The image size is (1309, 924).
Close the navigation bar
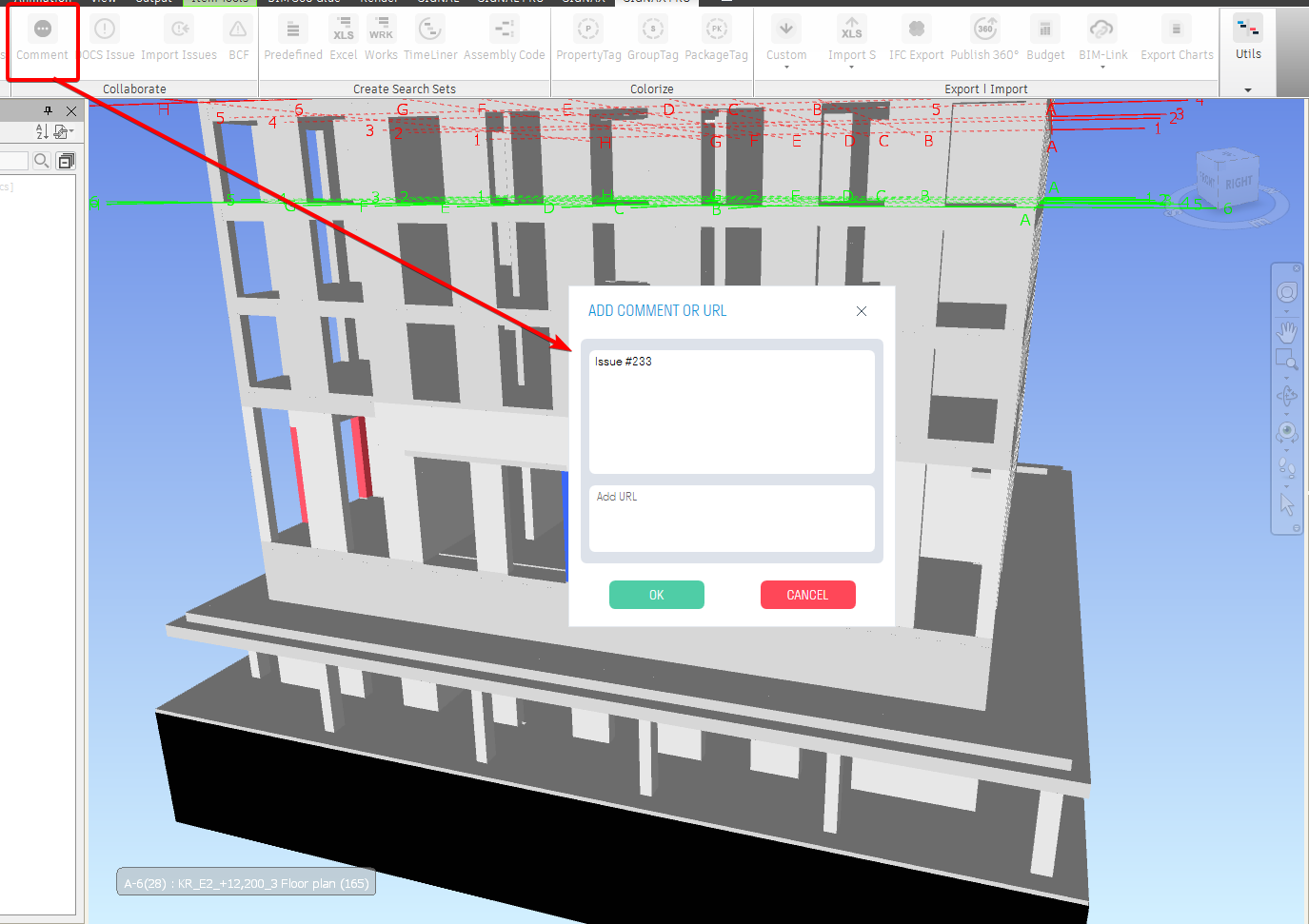(x=1297, y=269)
